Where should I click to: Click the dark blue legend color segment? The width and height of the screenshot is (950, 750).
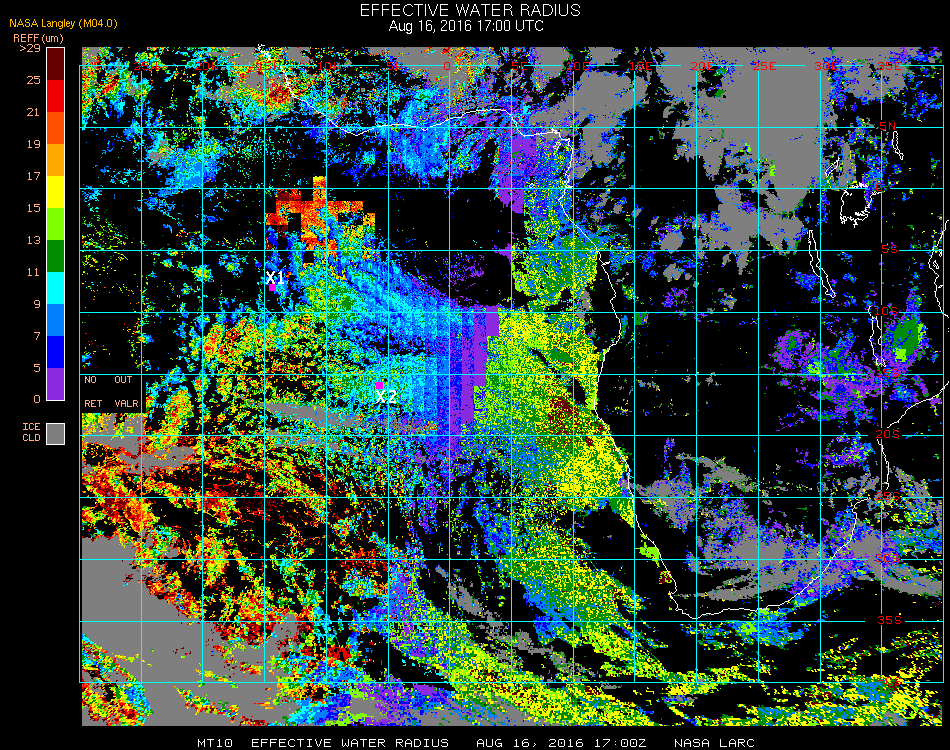pyautogui.click(x=56, y=351)
